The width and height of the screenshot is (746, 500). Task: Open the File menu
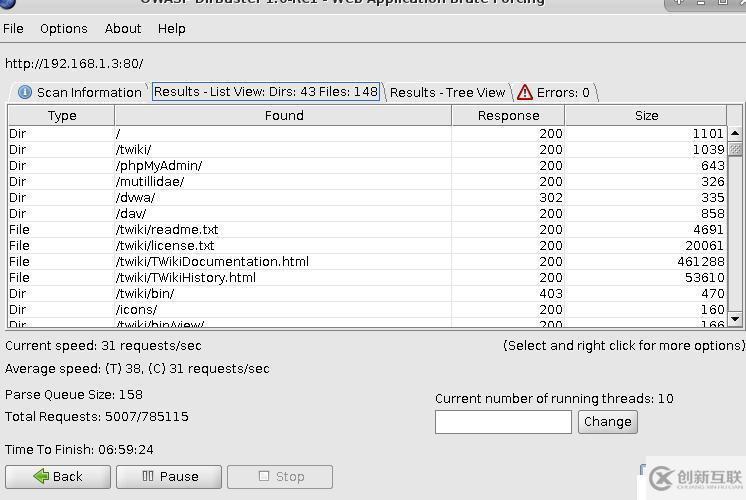click(x=13, y=29)
